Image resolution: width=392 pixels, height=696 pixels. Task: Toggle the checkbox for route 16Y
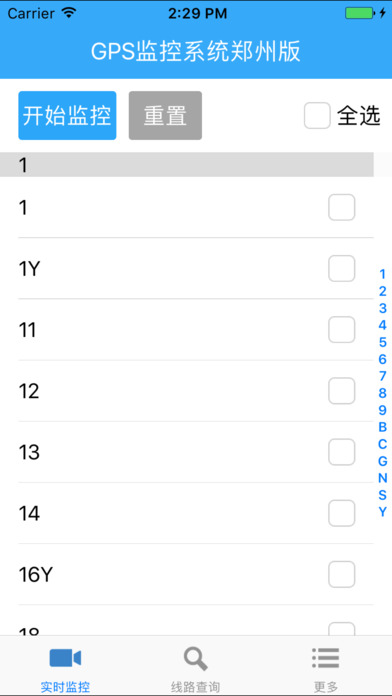click(341, 574)
